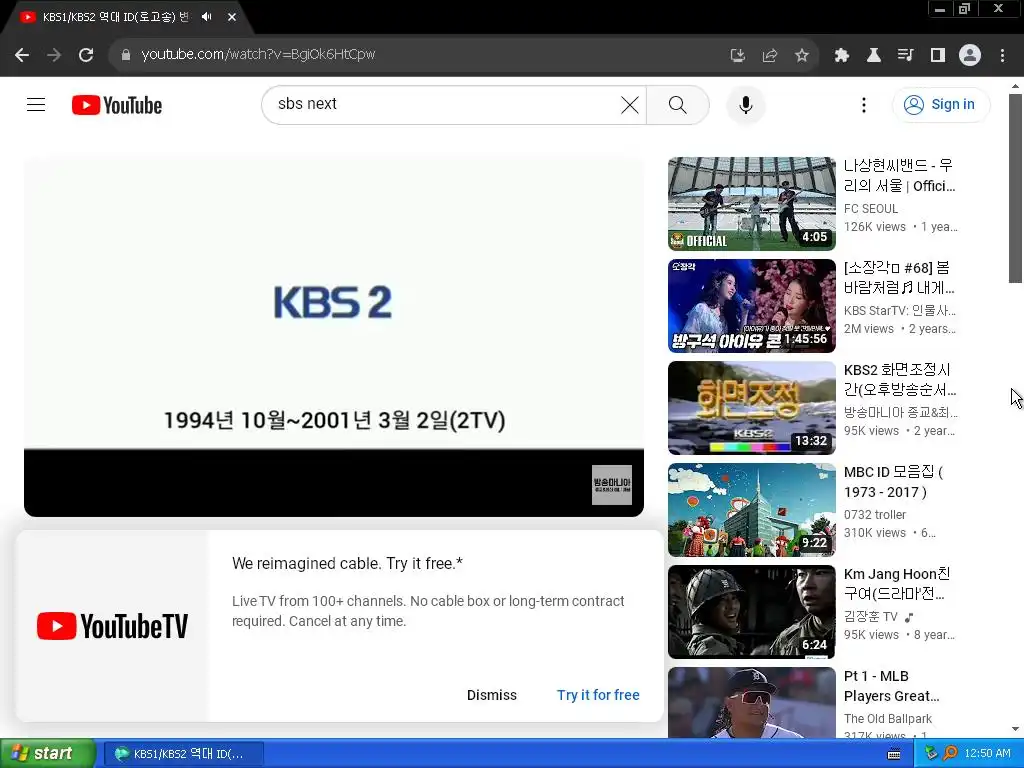Click the Sign in button

coord(941,104)
